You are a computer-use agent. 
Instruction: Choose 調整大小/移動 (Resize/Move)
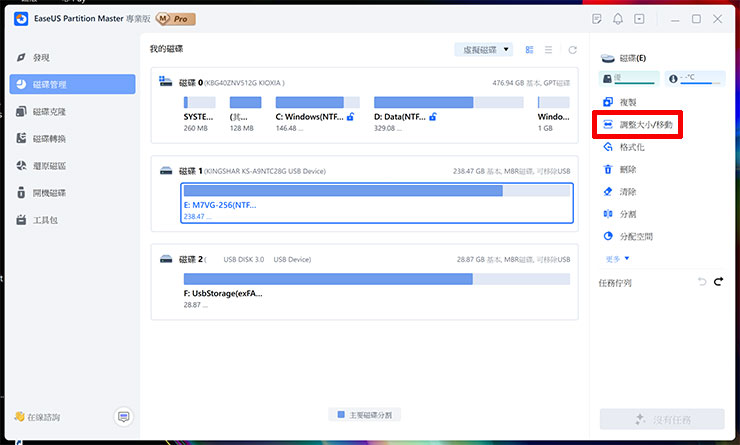[x=638, y=125]
